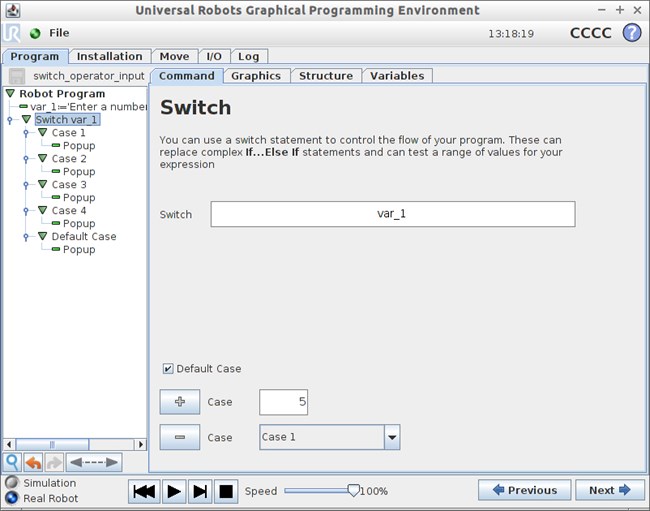Viewport: 650px width, 511px height.
Task: Click Popup node under Case 3
Action: [79, 198]
